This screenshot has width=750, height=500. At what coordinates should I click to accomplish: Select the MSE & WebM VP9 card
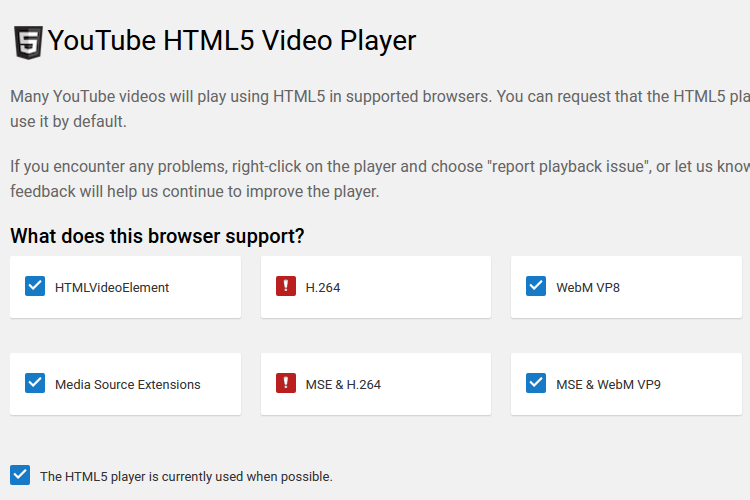626,384
